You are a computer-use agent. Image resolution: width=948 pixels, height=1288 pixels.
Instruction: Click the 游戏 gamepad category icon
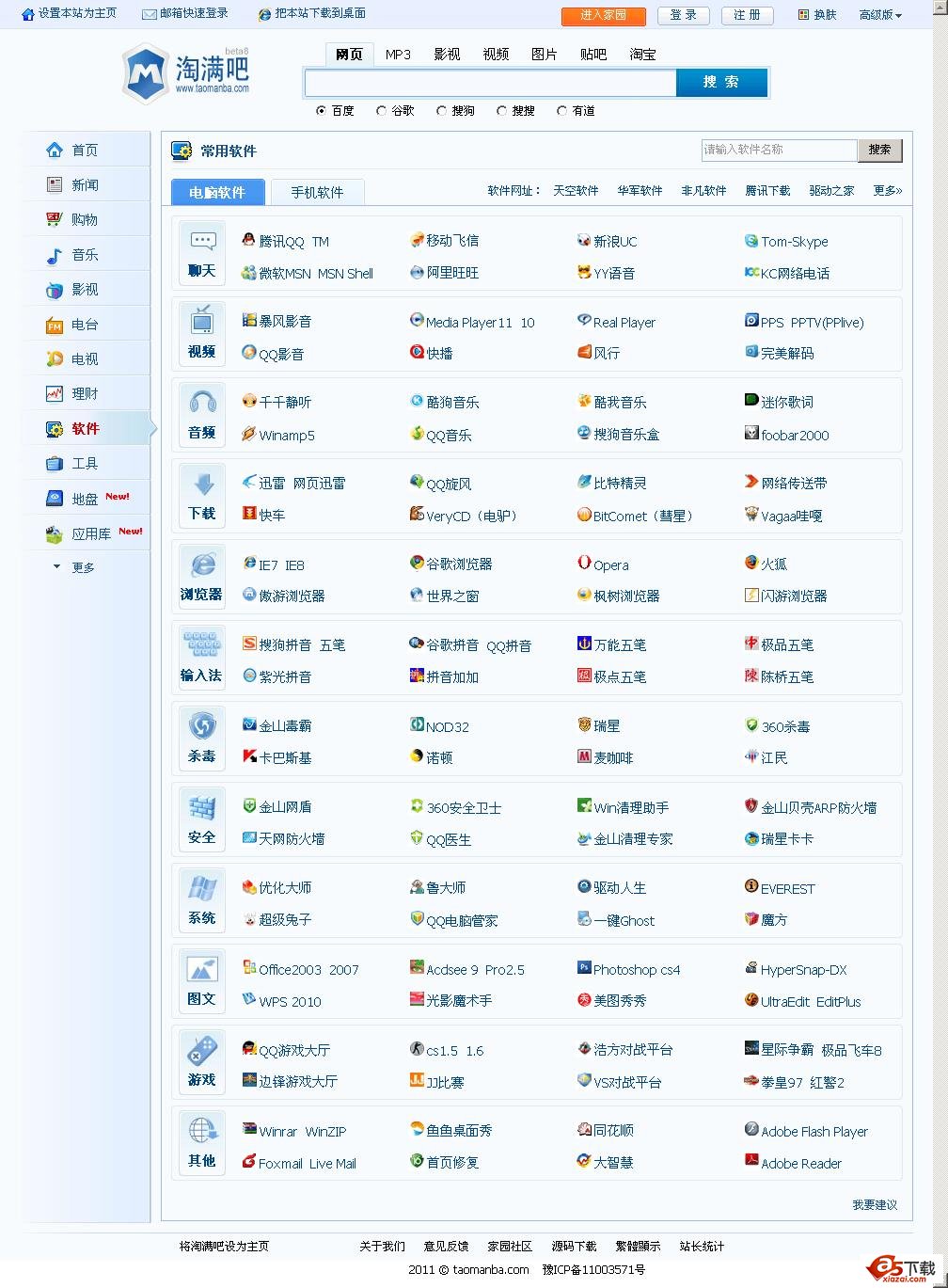coord(202,1049)
